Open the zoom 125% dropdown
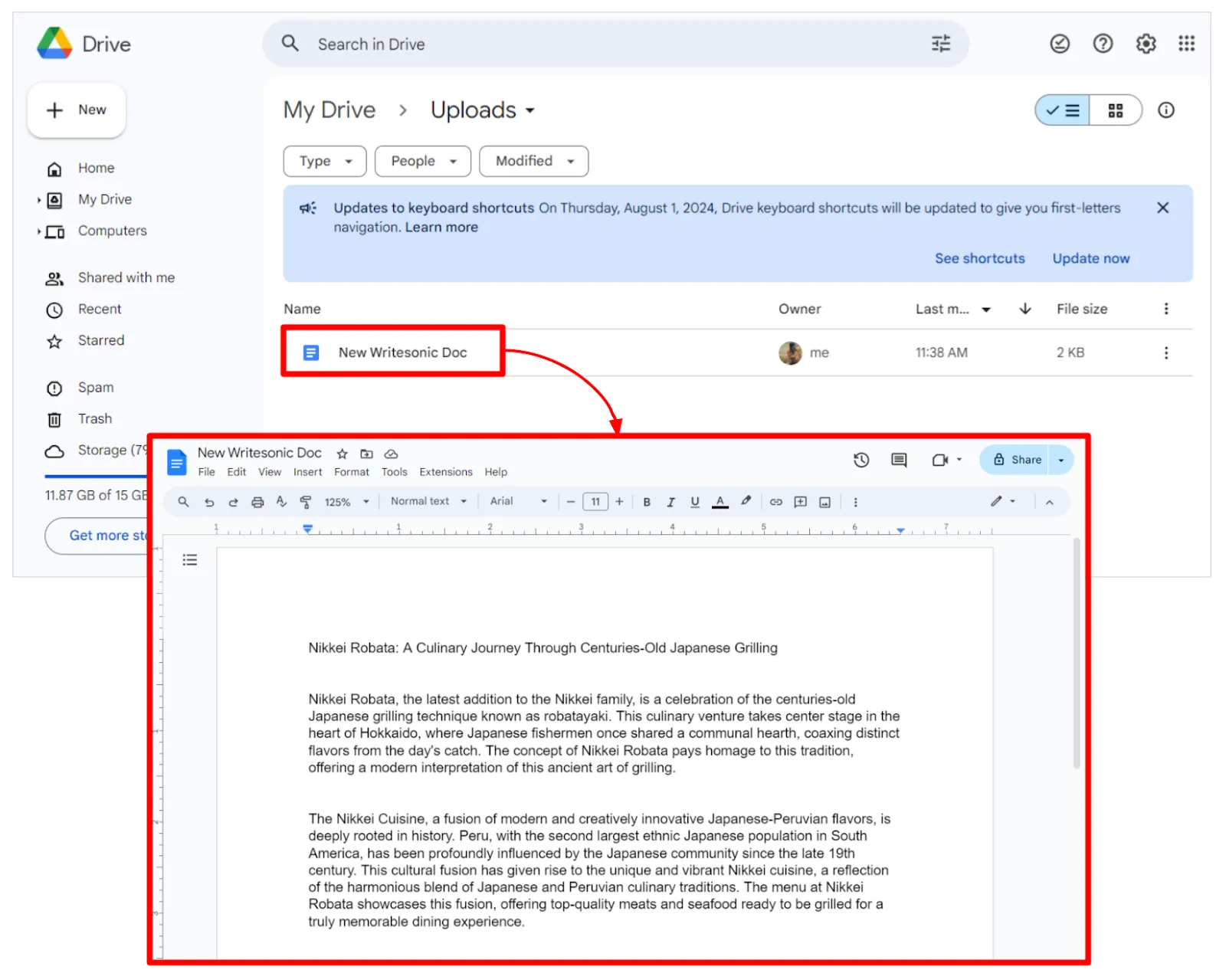The image size is (1226, 980). coord(347,502)
